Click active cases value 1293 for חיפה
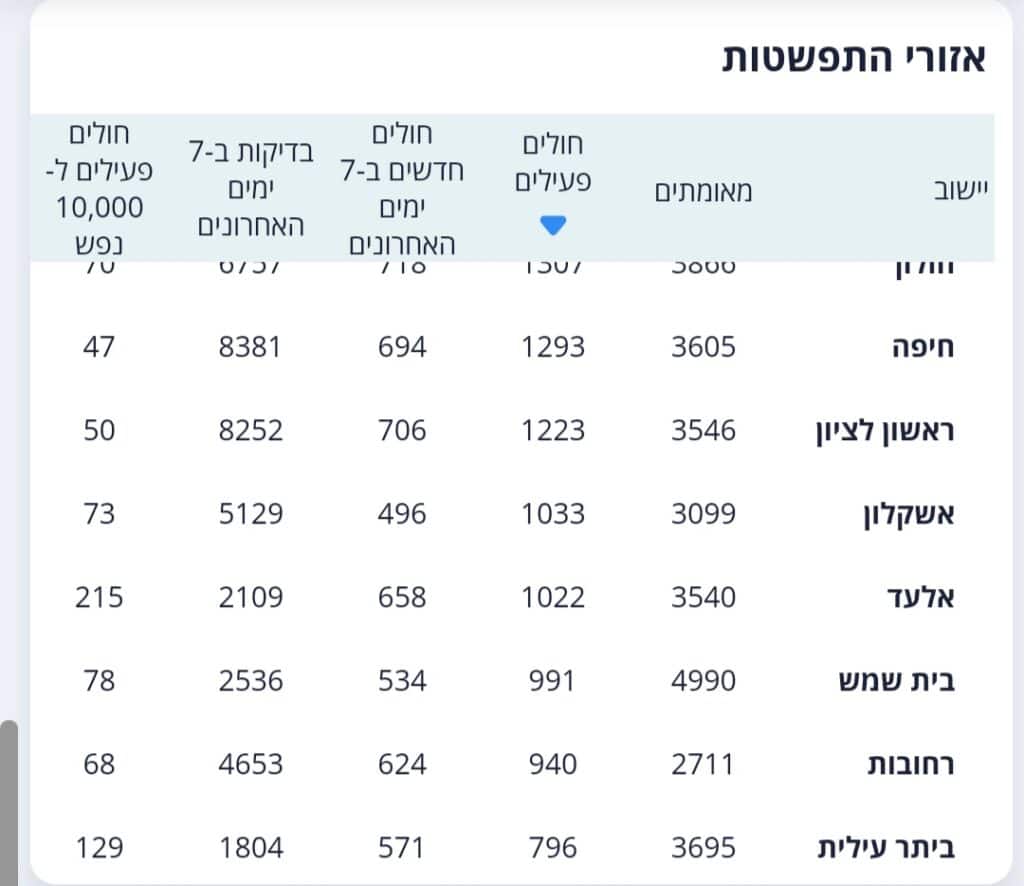The height and width of the screenshot is (886, 1024). coord(552,347)
